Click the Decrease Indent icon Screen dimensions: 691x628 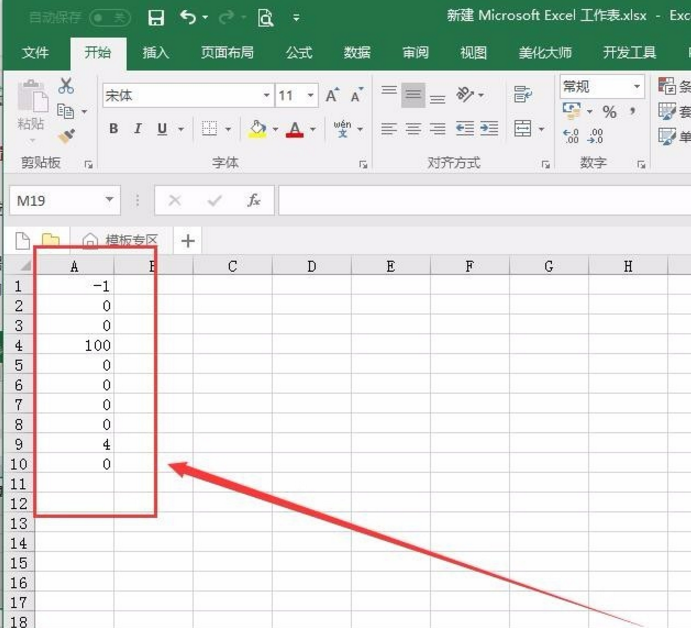click(465, 129)
